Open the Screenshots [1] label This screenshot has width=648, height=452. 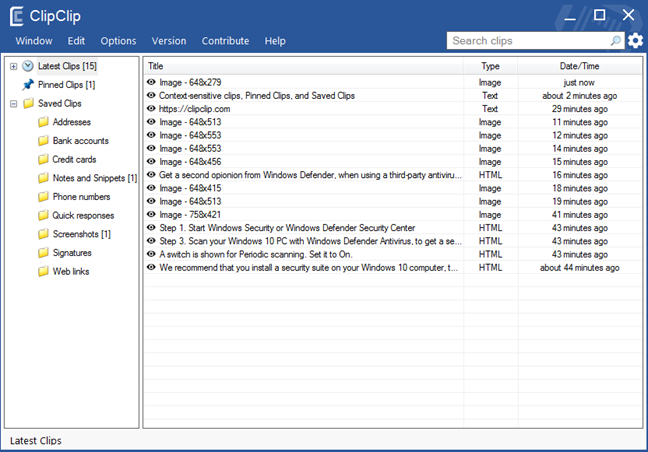(x=81, y=234)
